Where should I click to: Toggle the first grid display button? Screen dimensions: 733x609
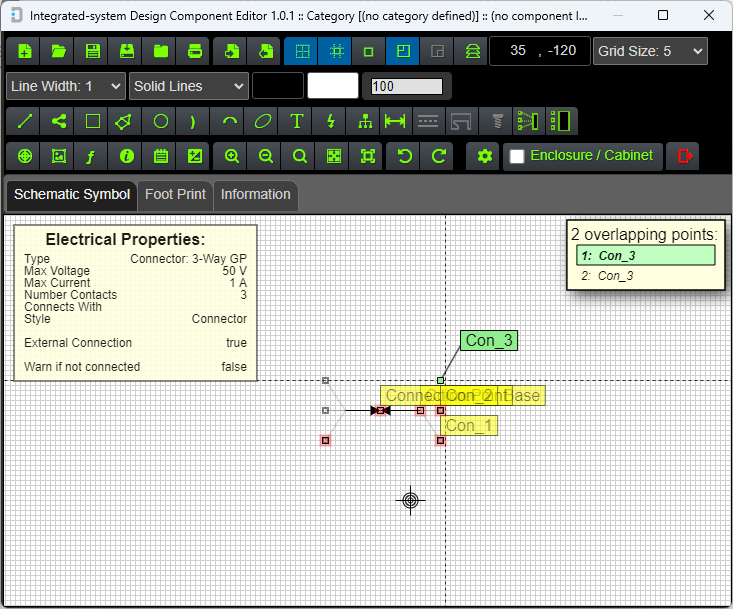[x=301, y=51]
